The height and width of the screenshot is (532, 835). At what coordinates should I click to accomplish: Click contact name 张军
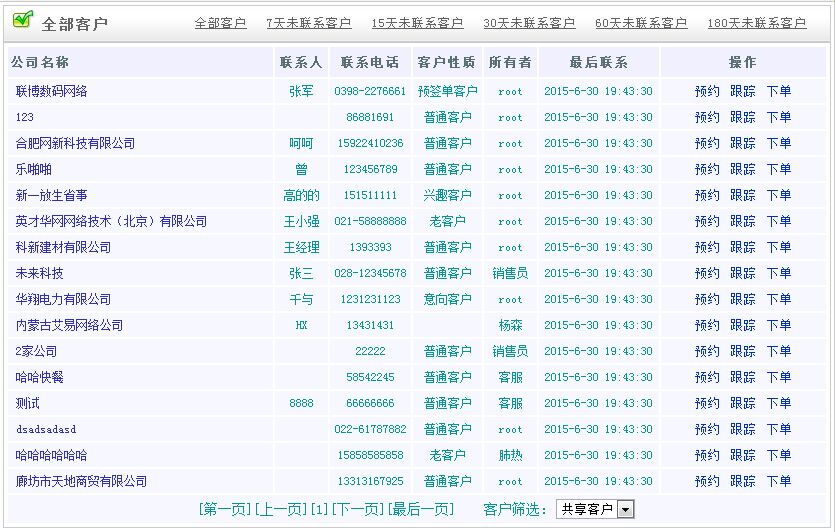coord(301,91)
